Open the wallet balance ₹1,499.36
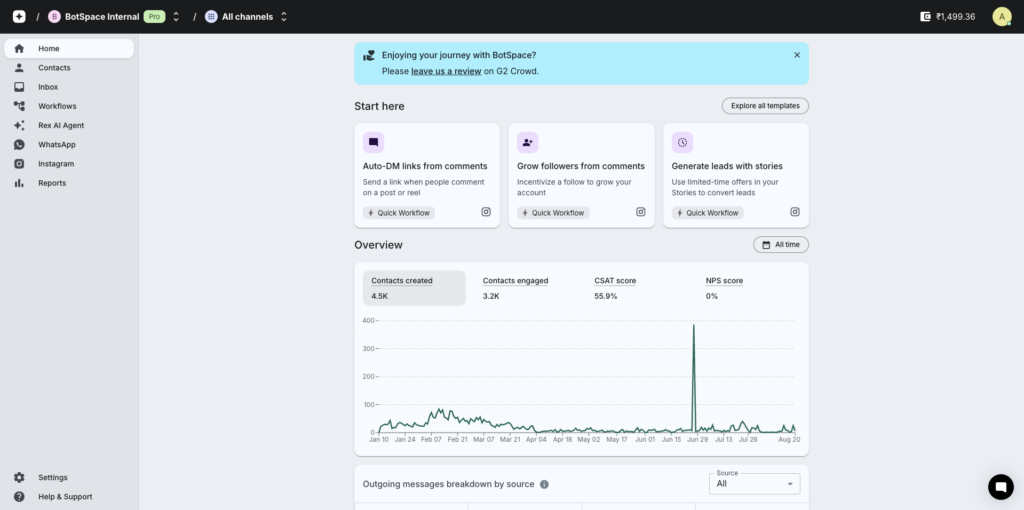1024x510 pixels. [x=948, y=17]
